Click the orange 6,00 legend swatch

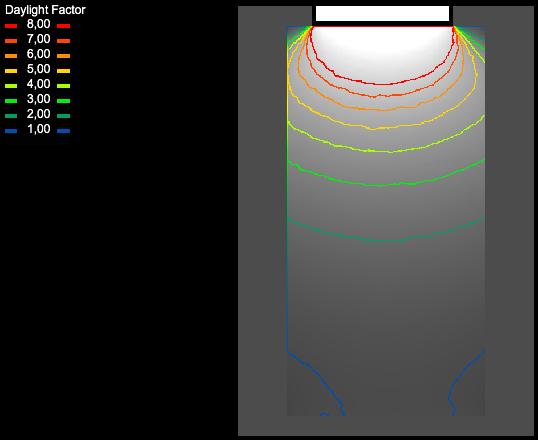coord(11,56)
